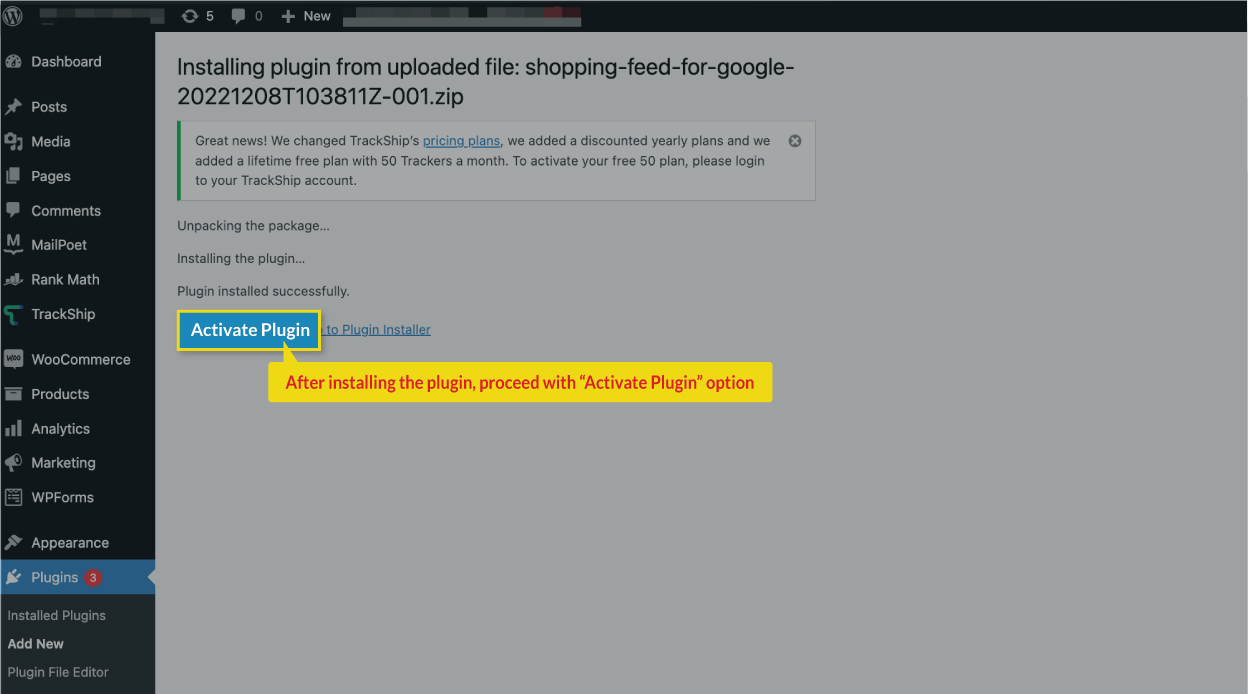Screen dimensions: 1248x694
Task: Click the Activate Plugin button
Action: [250, 330]
